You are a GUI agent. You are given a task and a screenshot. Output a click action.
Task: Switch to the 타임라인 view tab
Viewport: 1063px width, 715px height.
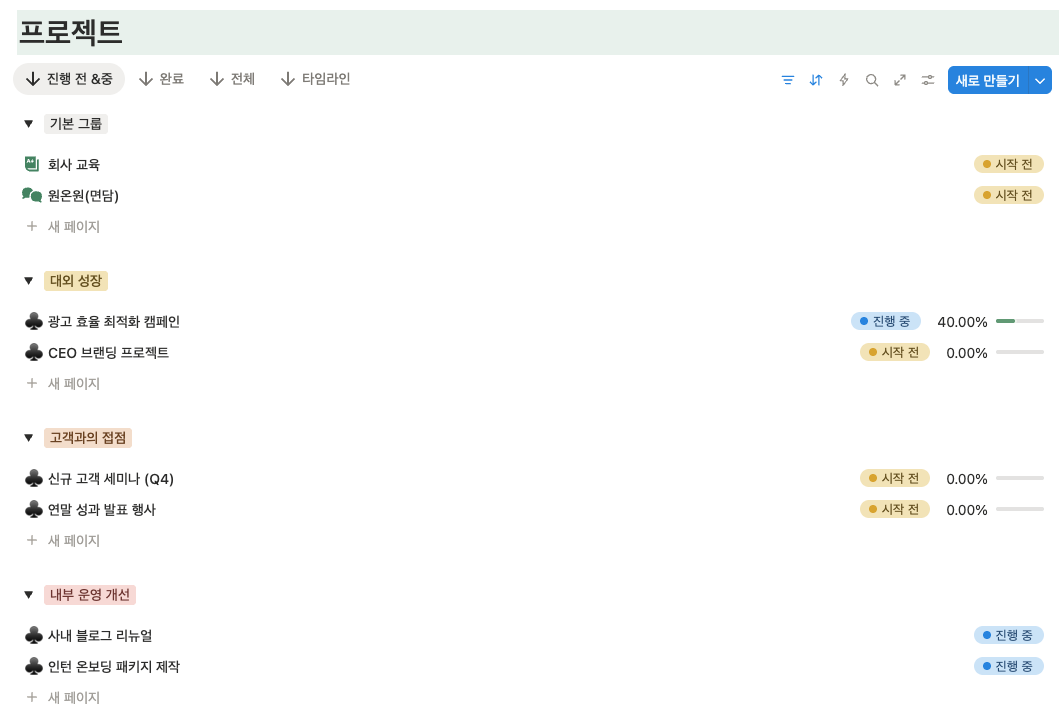[x=315, y=77]
